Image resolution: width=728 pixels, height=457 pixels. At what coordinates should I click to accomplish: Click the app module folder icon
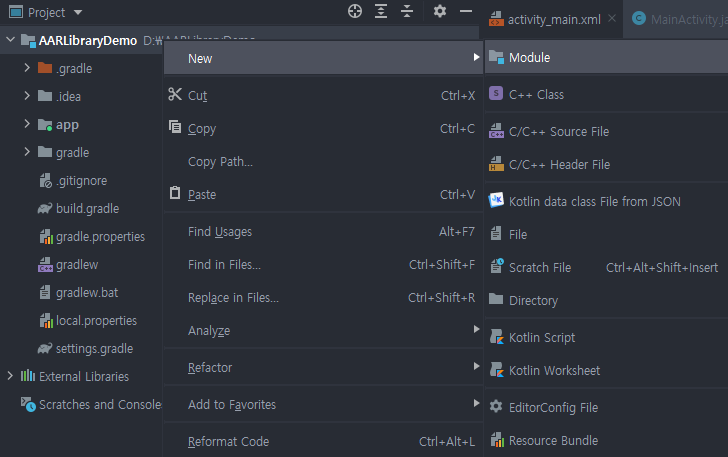45,124
